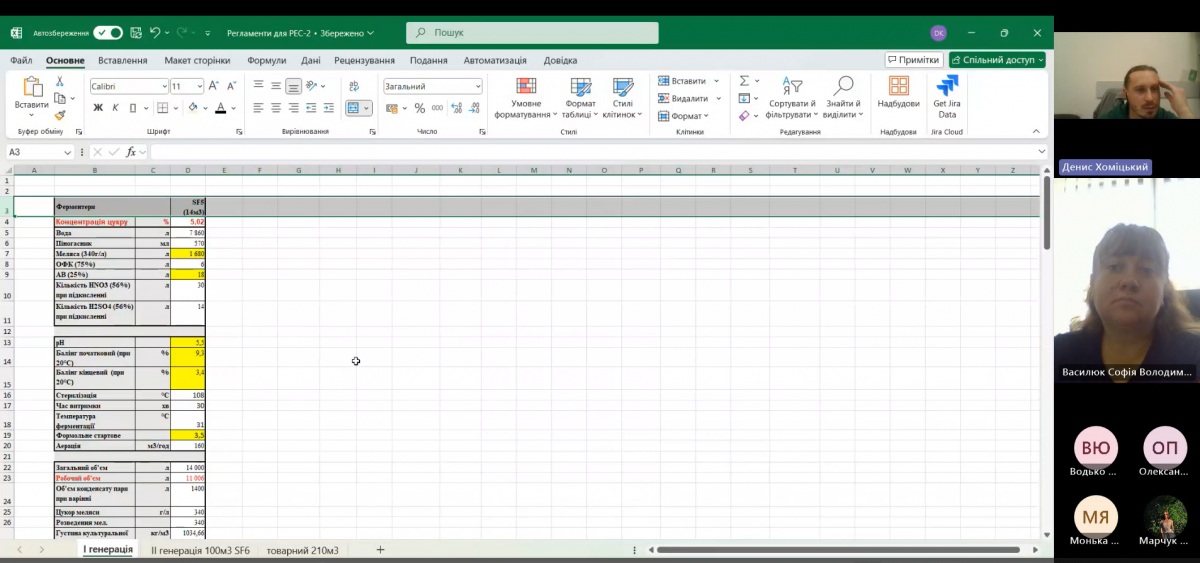Click the Примітки comments button
The width and height of the screenshot is (1200, 563).
click(x=914, y=60)
